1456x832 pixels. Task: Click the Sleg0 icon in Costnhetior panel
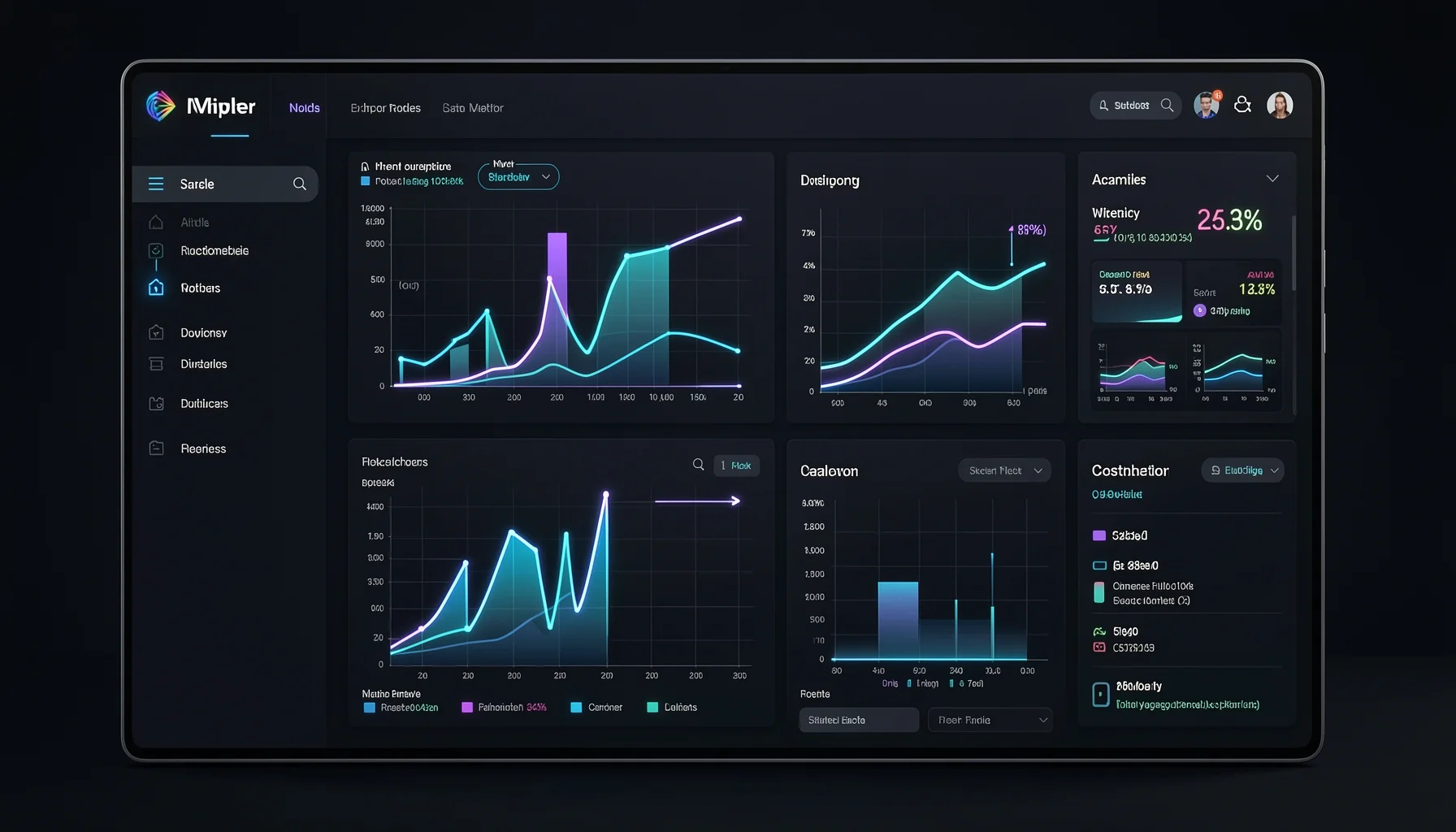tap(1099, 631)
